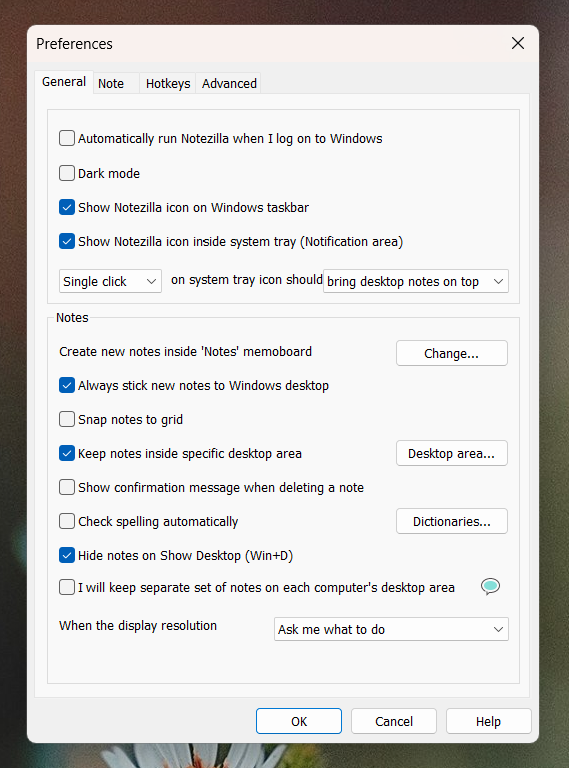Click the Preferences window title
This screenshot has height=768, width=569.
(74, 44)
